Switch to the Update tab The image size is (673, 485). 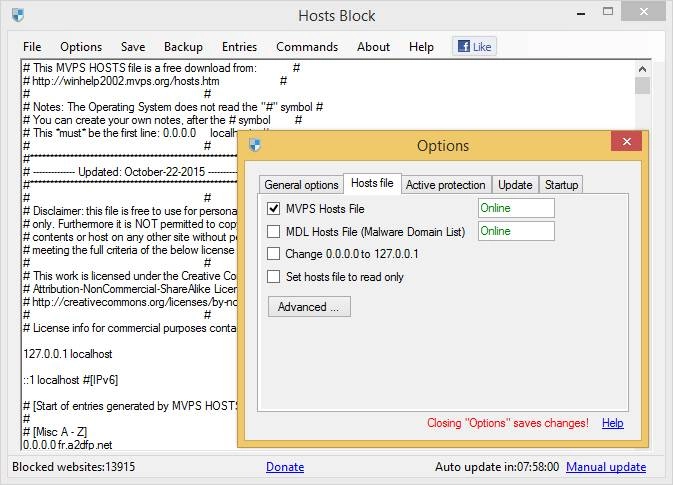[515, 185]
